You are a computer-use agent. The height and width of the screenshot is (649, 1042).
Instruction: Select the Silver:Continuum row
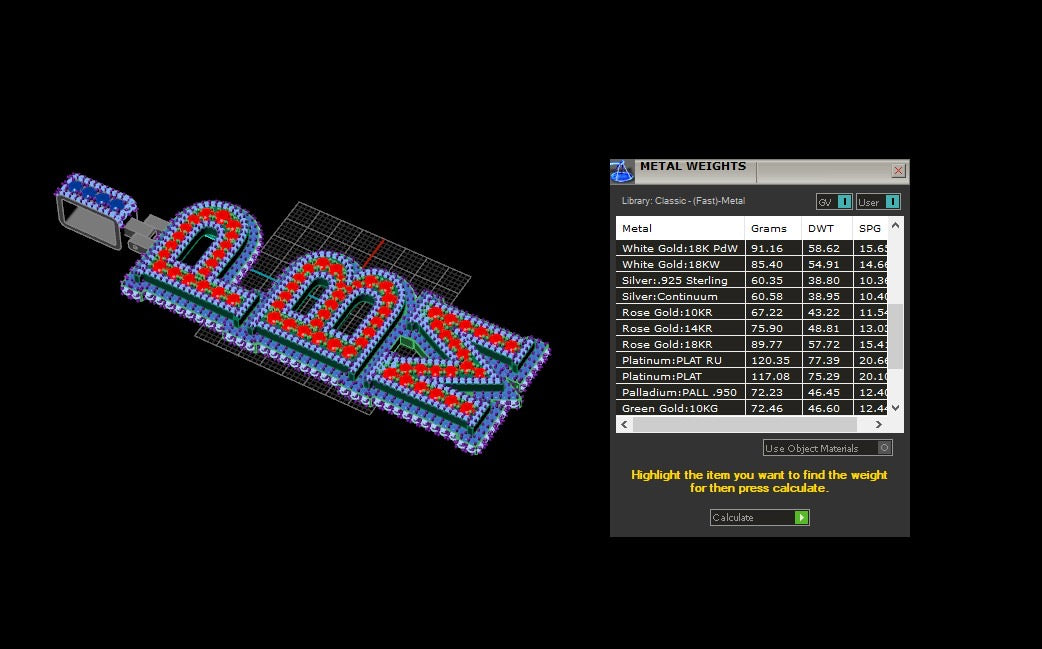point(752,296)
